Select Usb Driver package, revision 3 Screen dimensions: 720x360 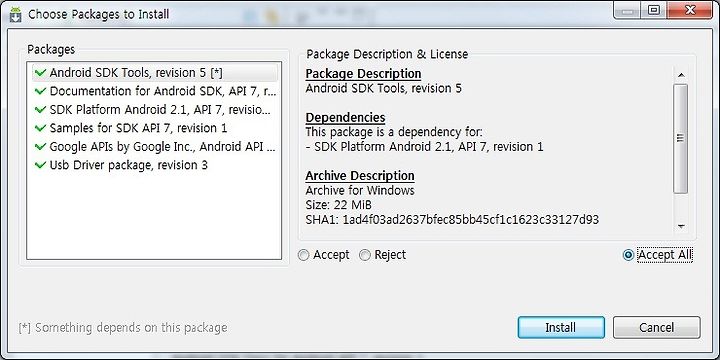(155, 165)
